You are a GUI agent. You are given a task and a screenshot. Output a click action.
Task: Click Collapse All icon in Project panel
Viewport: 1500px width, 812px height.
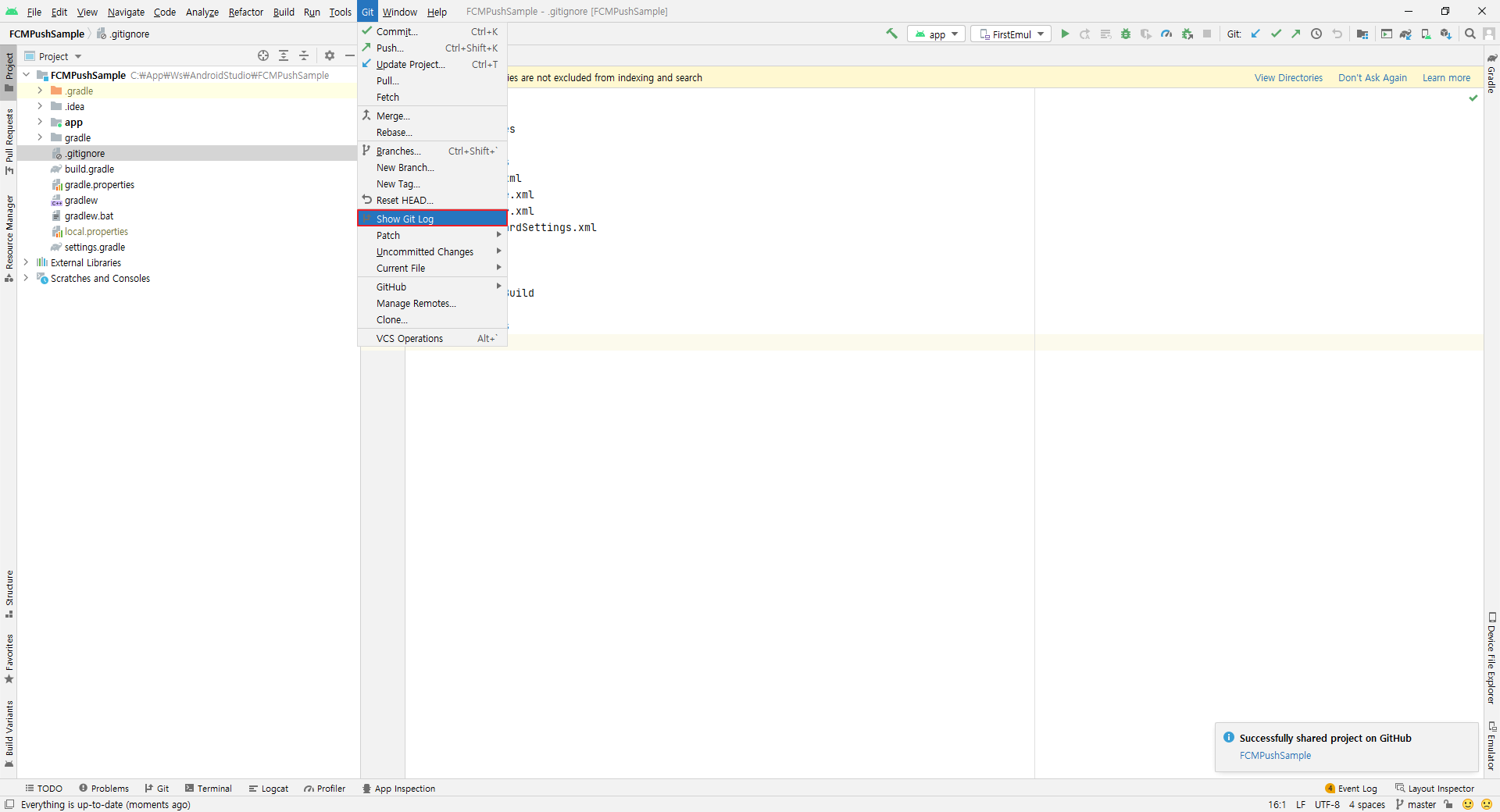(x=304, y=55)
